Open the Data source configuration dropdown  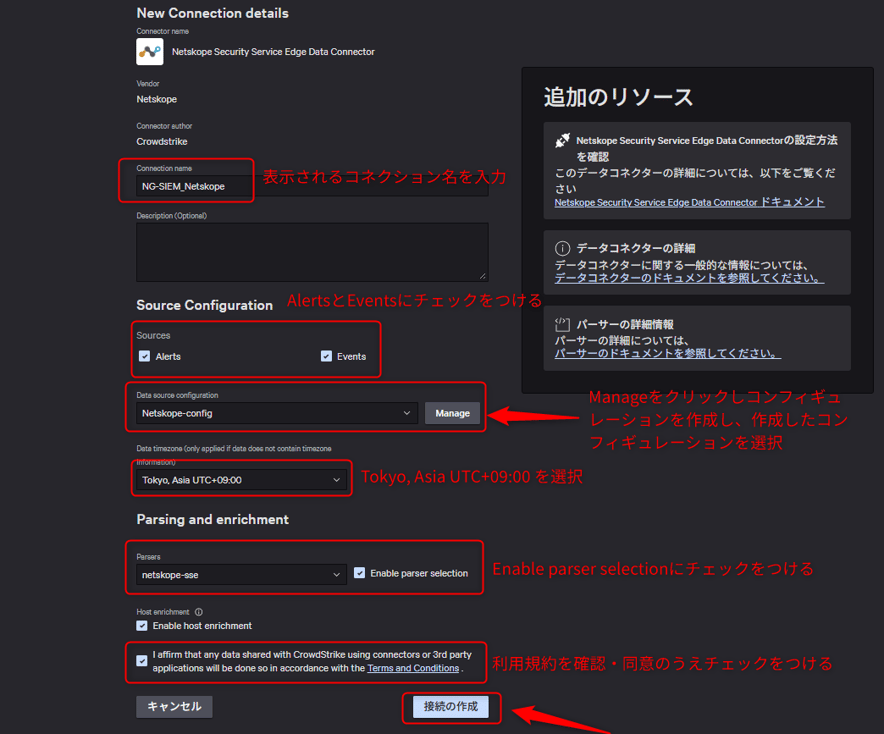pos(275,412)
